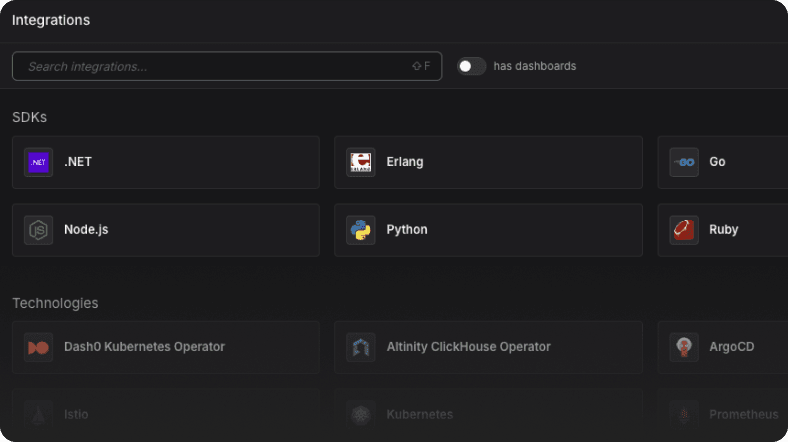Viewport: 788px width, 442px height.
Task: Open the Erlang integration card
Action: 488,162
